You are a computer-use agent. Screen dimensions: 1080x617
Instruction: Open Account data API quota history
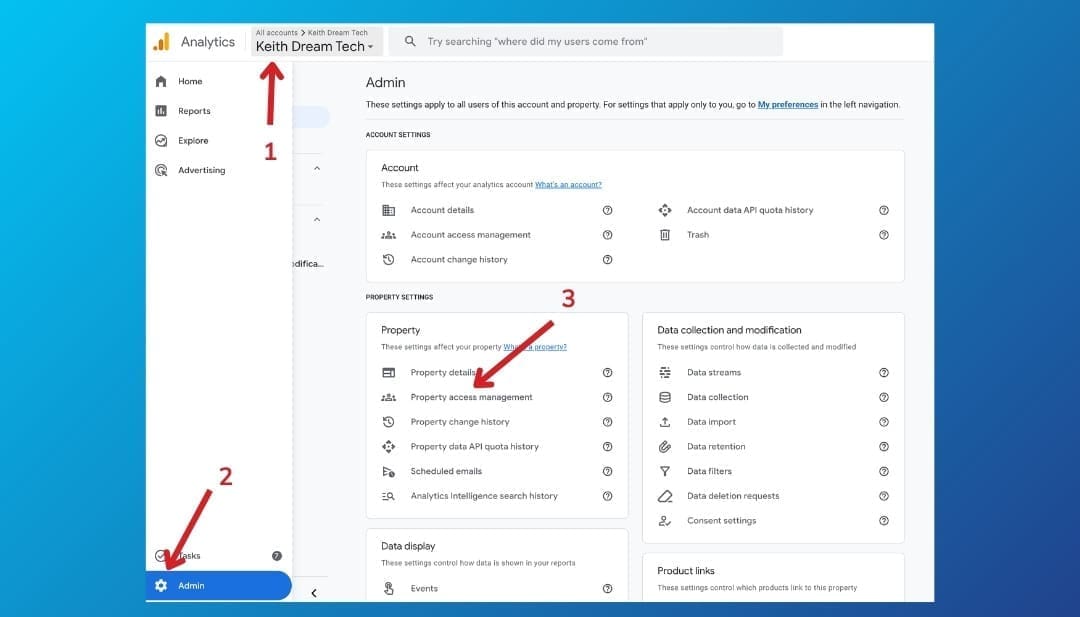(750, 210)
